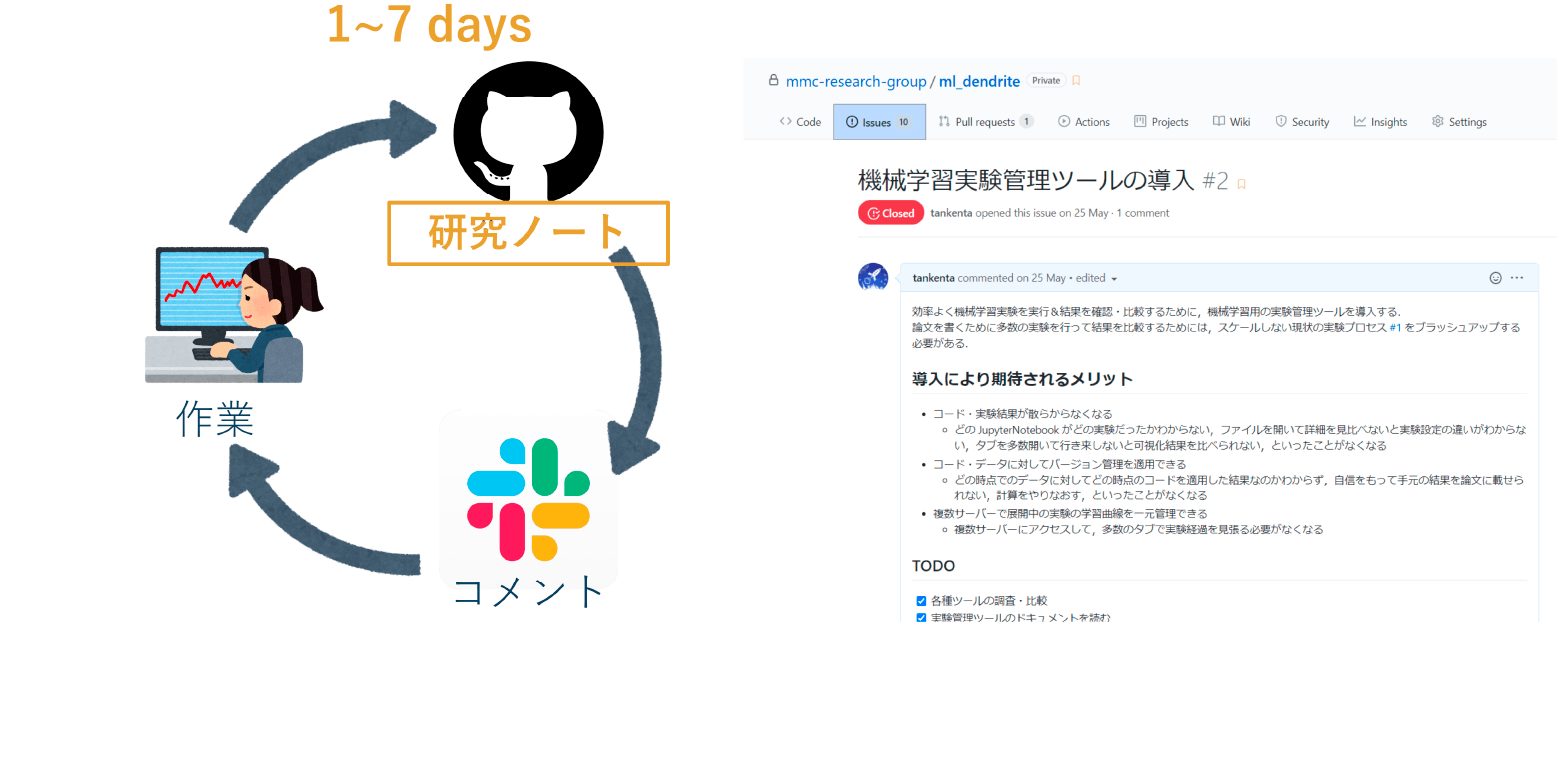Click the red Closed status badge
Image resolution: width=1560 pixels, height=776 pixels.
(x=891, y=213)
